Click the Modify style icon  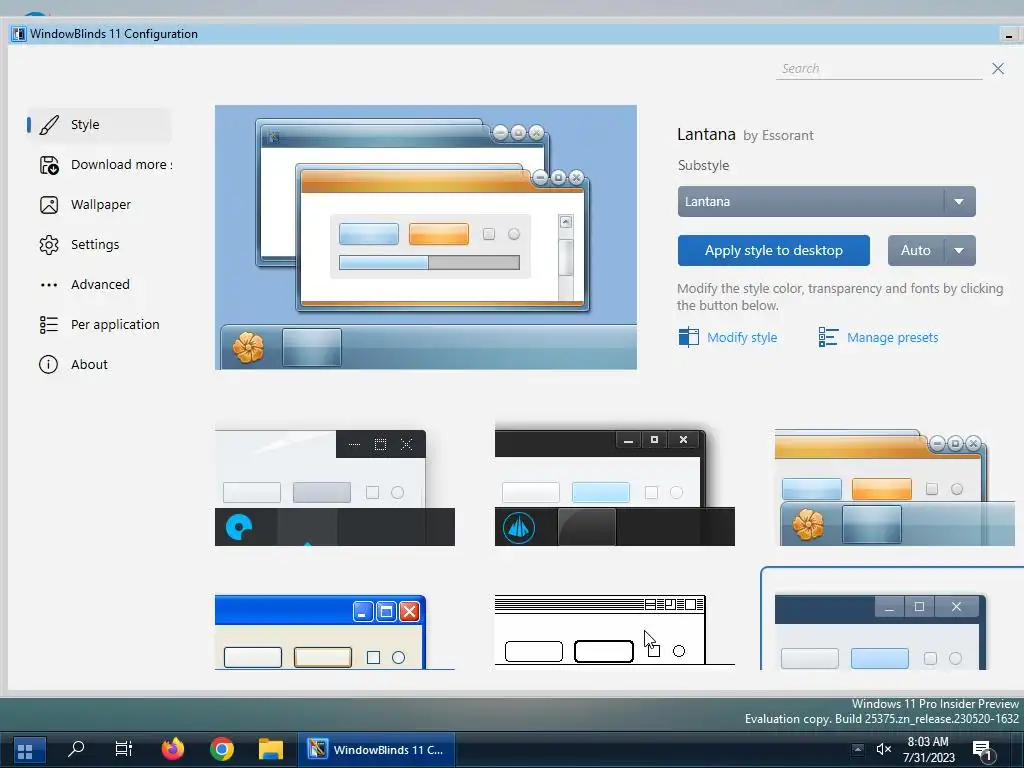tap(688, 337)
